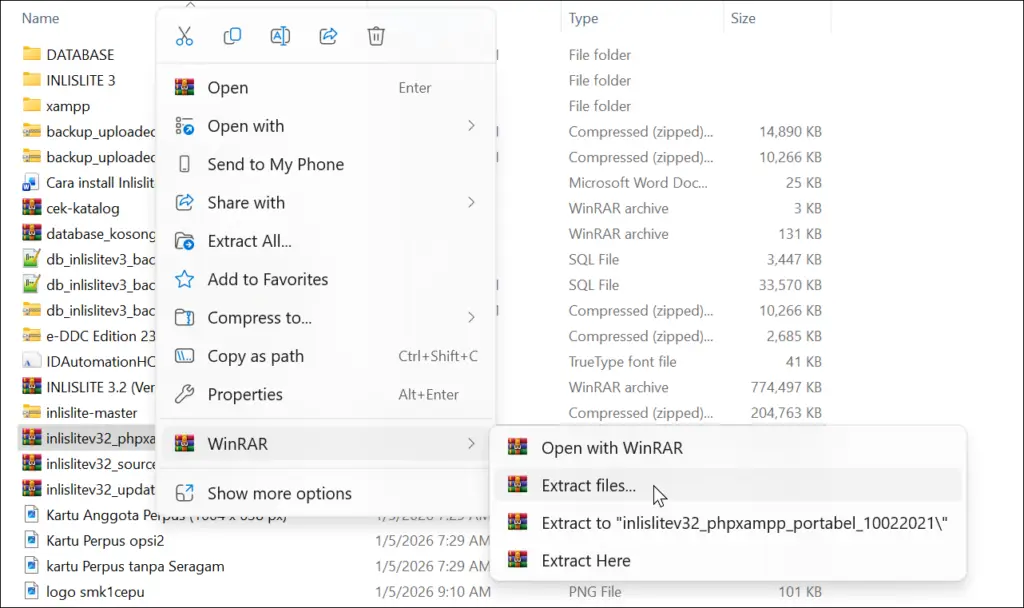Click the Delete trash can icon

pyautogui.click(x=376, y=36)
